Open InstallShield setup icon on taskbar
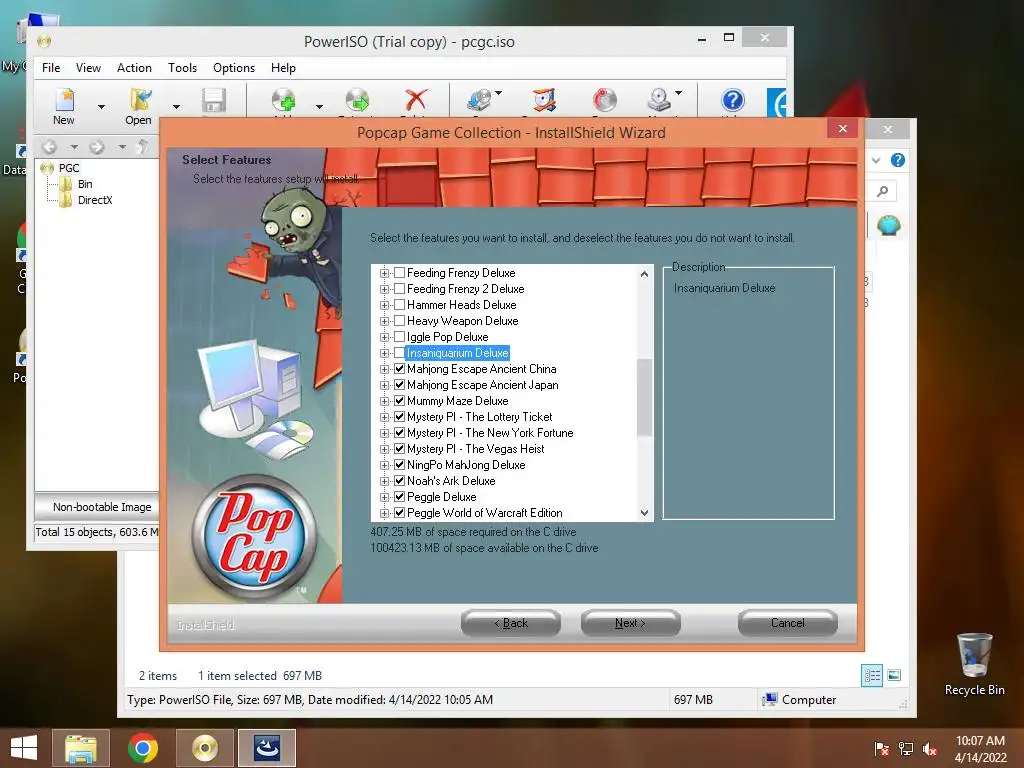1024x768 pixels. [267, 748]
